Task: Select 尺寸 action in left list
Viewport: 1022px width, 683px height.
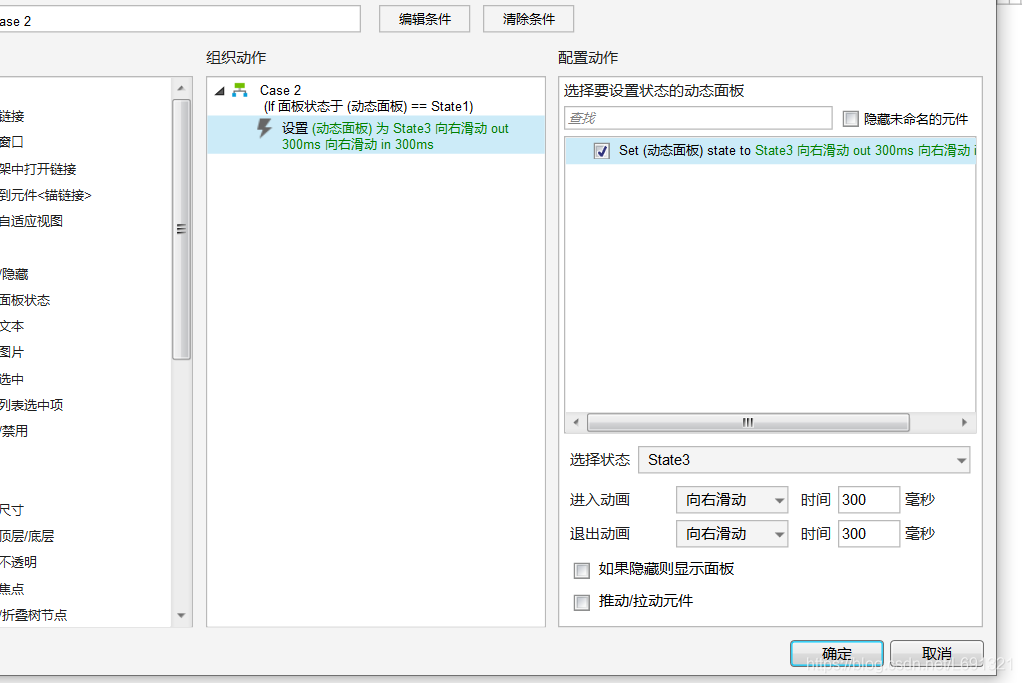Action: (12, 510)
